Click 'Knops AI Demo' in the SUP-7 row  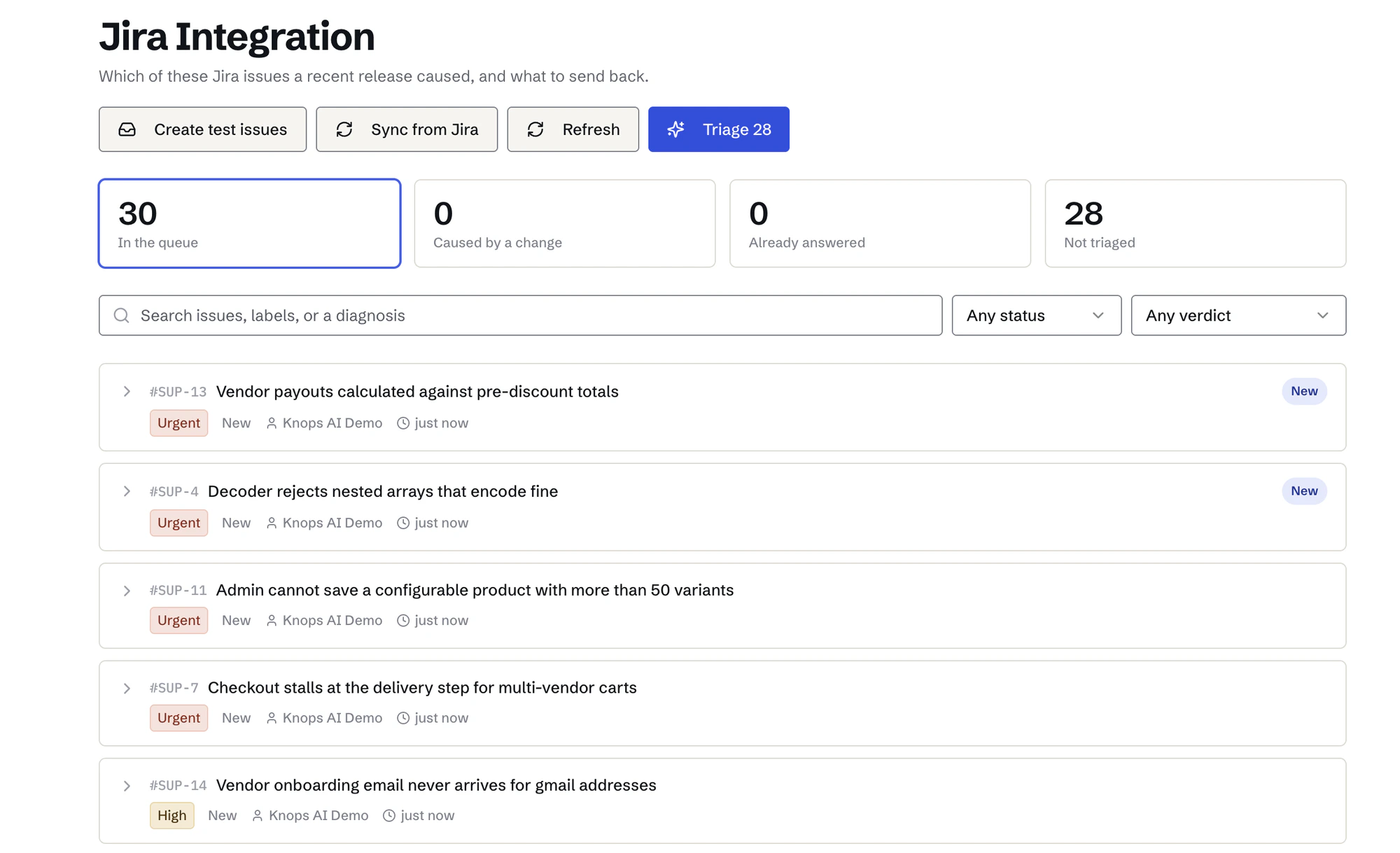[332, 719]
